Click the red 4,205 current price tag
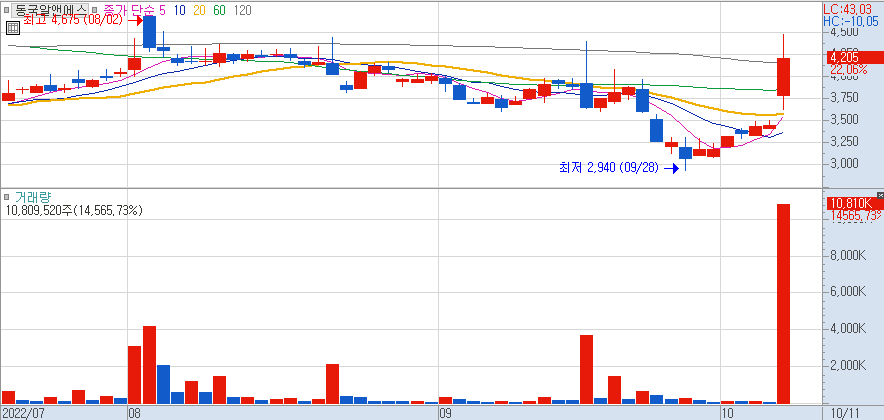Image resolution: width=884 pixels, height=420 pixels. point(855,57)
